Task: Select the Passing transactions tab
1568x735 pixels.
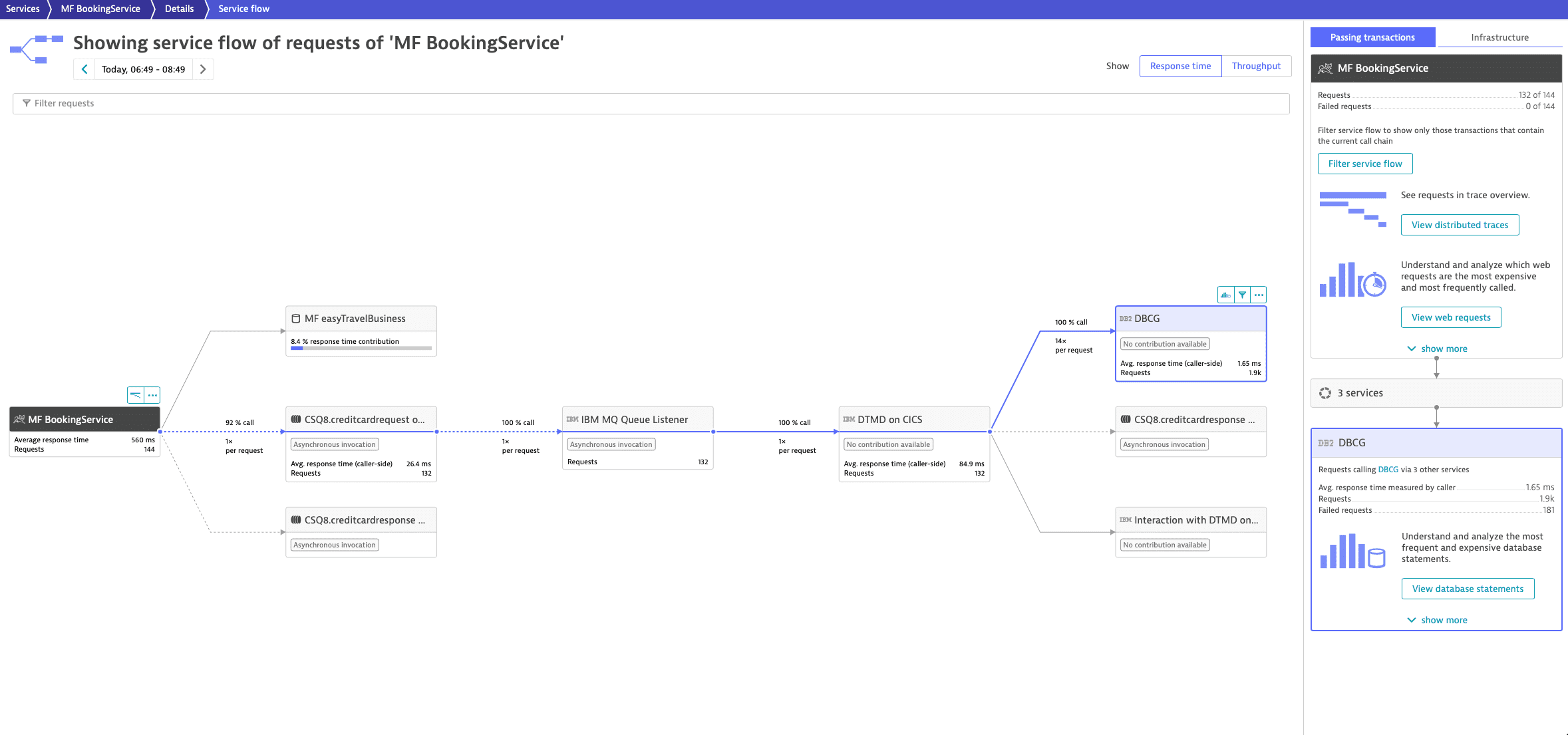Action: click(x=1372, y=37)
